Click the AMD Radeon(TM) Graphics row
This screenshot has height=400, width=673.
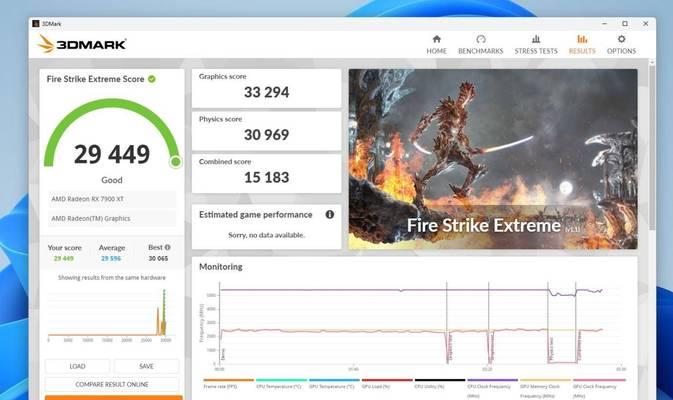[112, 218]
